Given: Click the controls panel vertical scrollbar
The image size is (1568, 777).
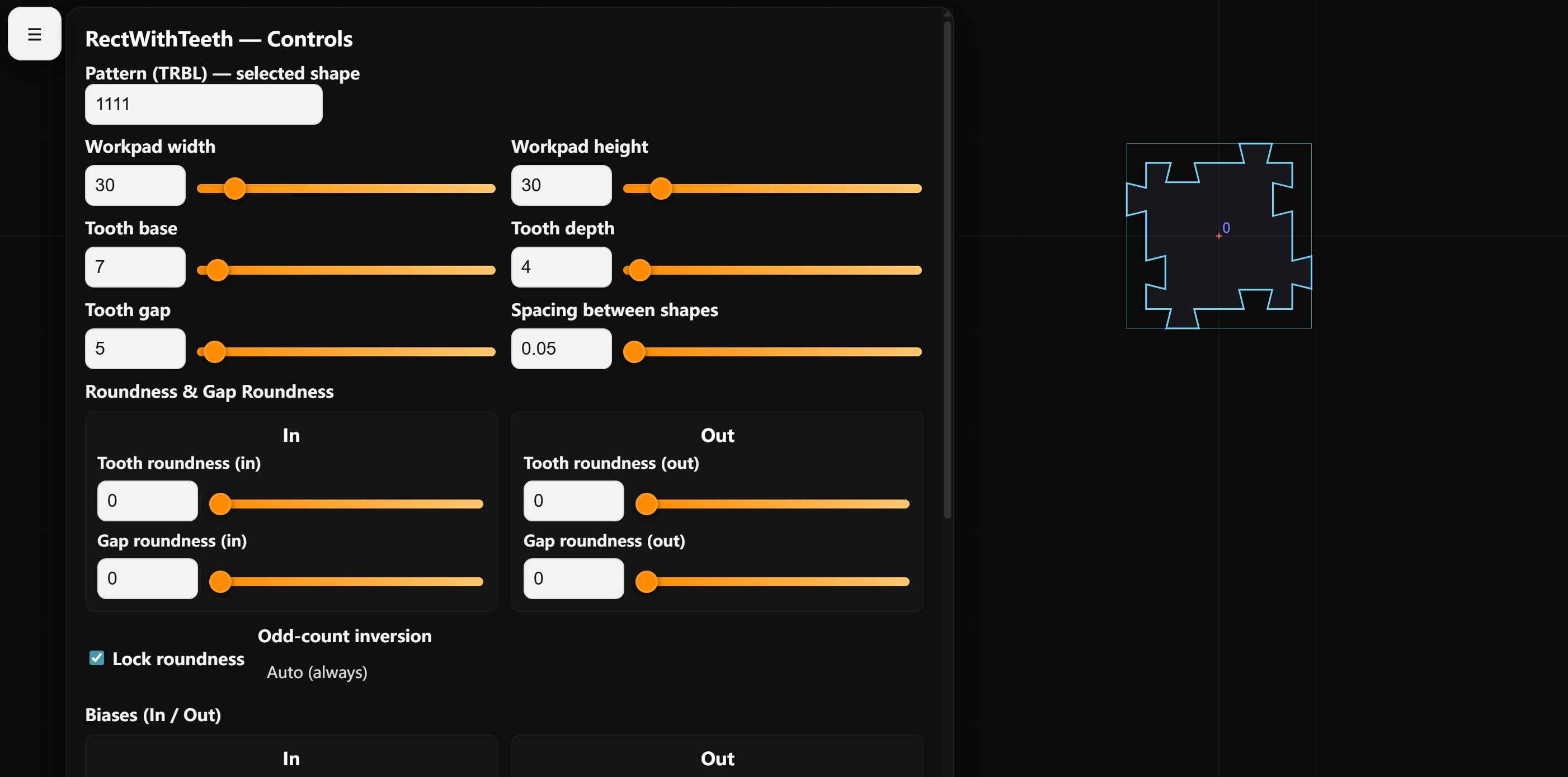Looking at the screenshot, I should [x=947, y=268].
